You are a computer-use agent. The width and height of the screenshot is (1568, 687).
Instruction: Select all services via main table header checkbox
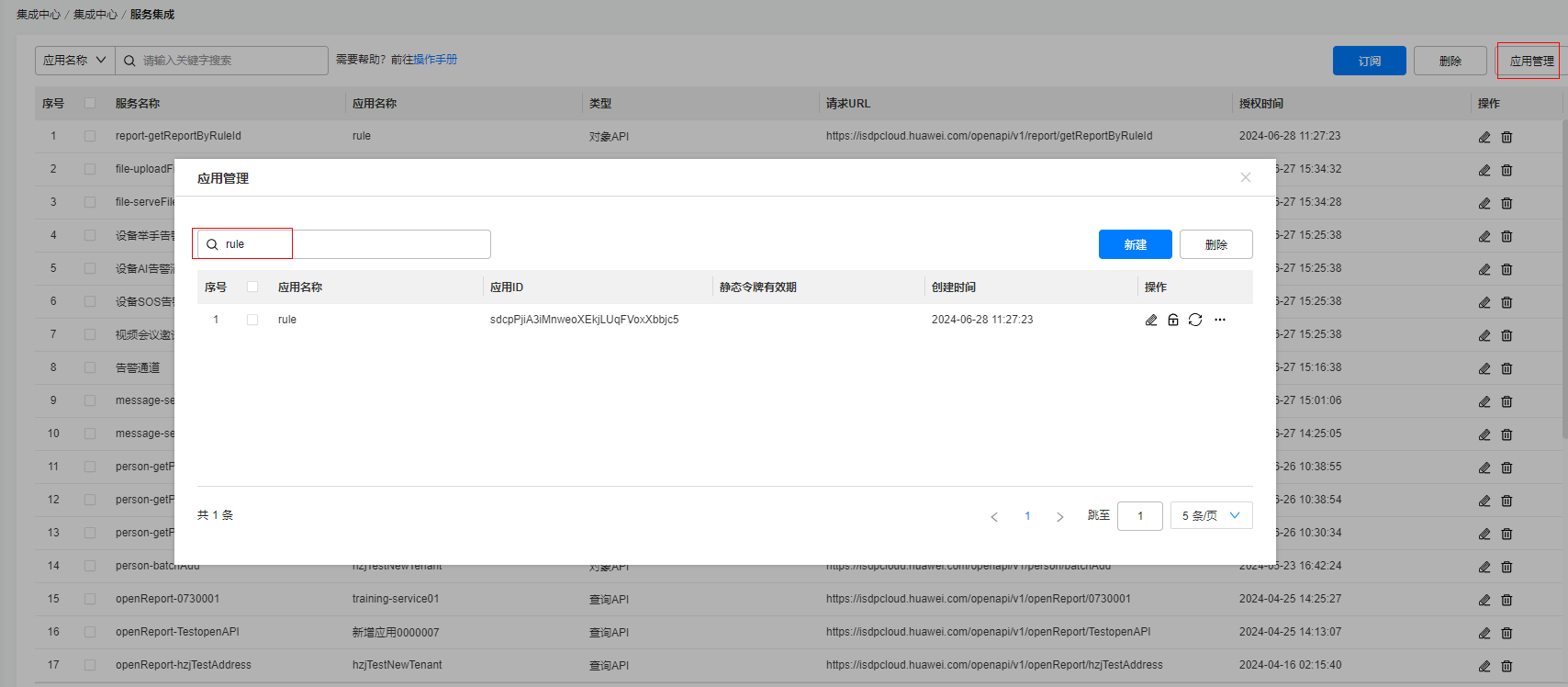click(90, 103)
